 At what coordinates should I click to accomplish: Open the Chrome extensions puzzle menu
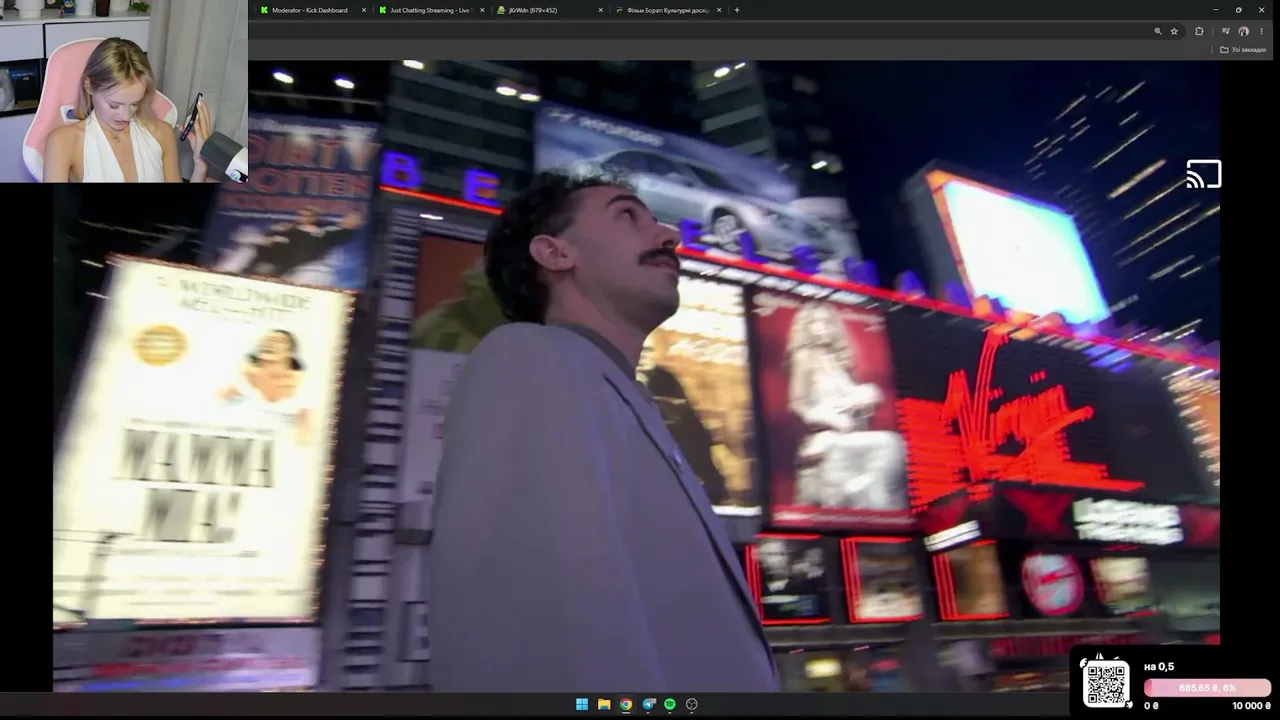click(x=1199, y=31)
